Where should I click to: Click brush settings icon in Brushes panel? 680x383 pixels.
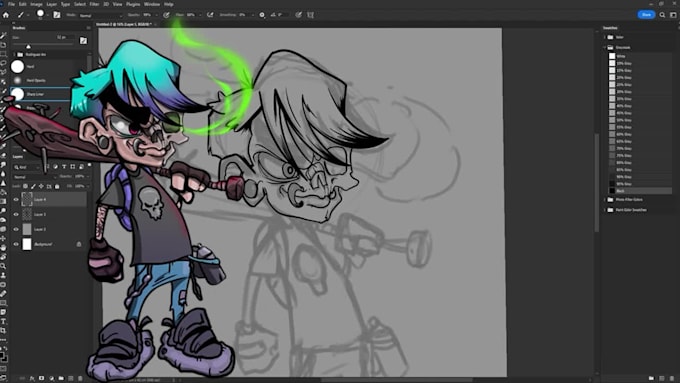[83, 41]
